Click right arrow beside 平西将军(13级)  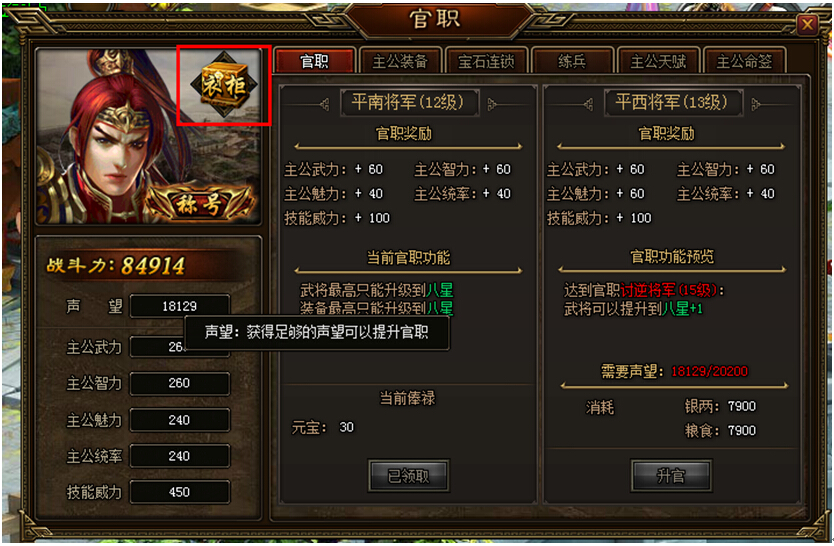(755, 104)
